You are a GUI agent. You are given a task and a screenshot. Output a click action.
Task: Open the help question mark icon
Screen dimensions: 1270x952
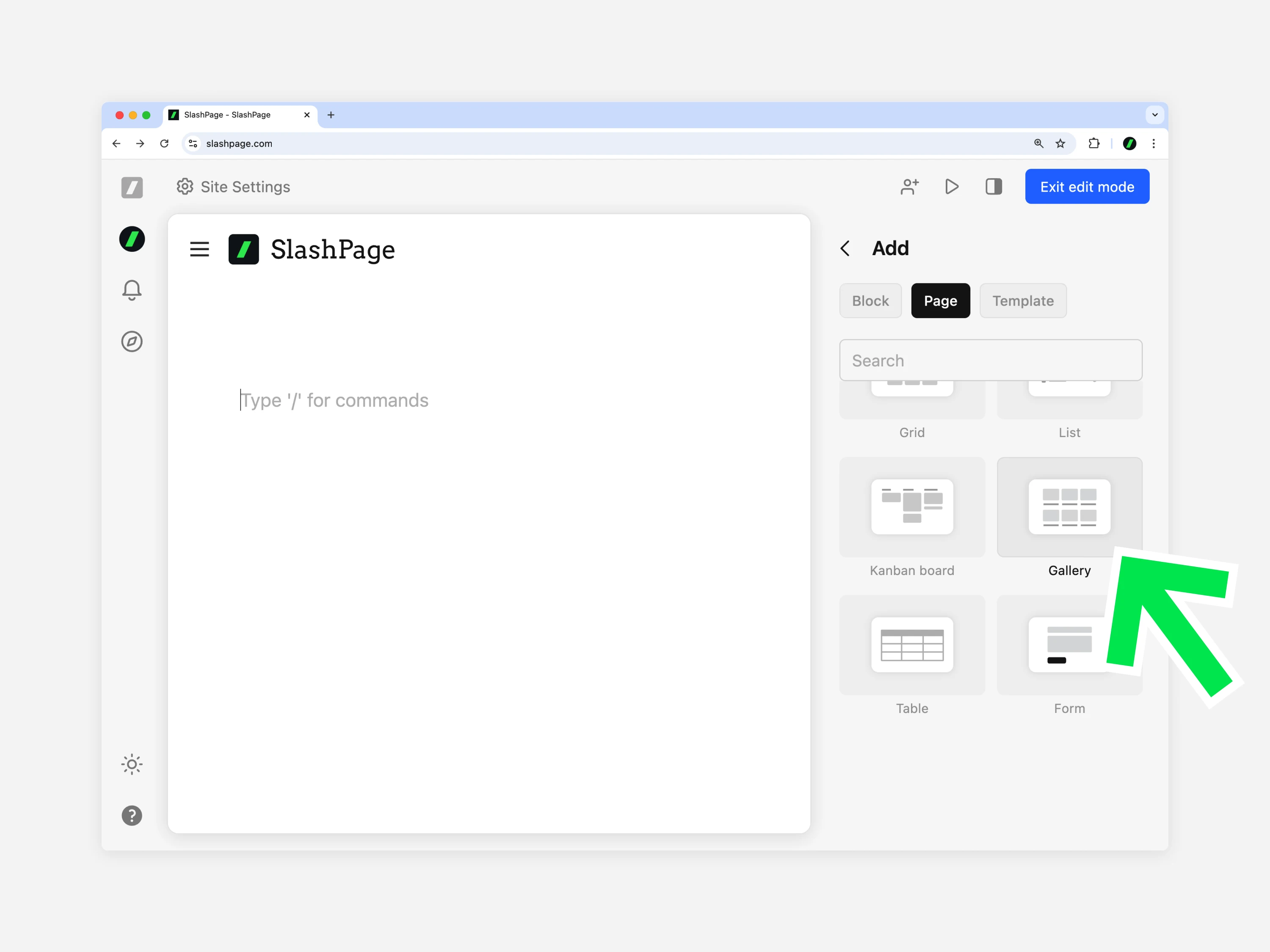[132, 815]
